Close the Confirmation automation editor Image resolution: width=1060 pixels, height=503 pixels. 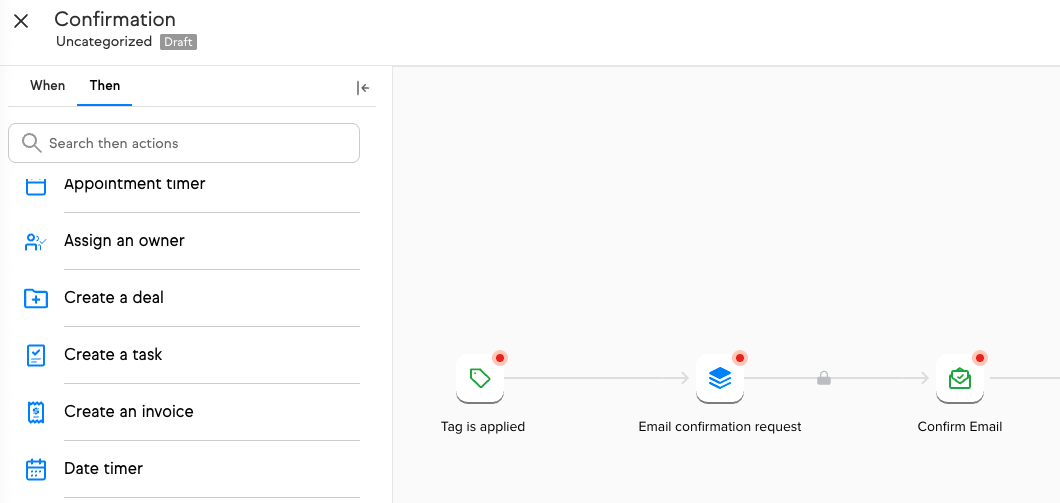pyautogui.click(x=21, y=21)
